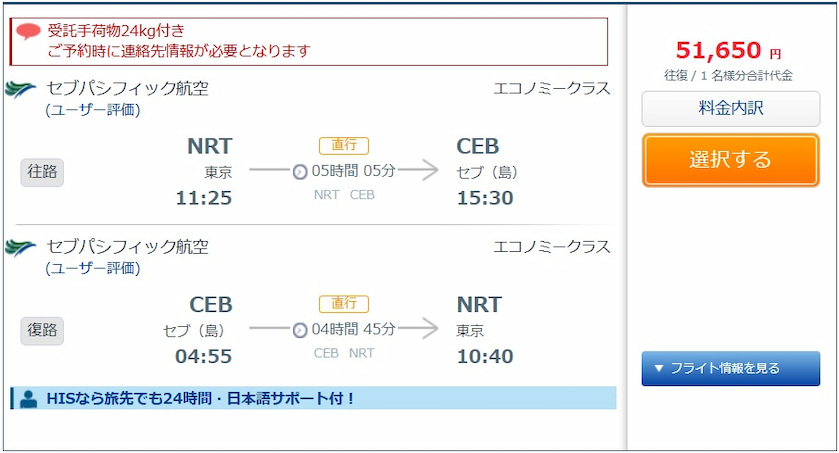Click the red speech bubble notice icon
The image size is (839, 453).
[29, 32]
